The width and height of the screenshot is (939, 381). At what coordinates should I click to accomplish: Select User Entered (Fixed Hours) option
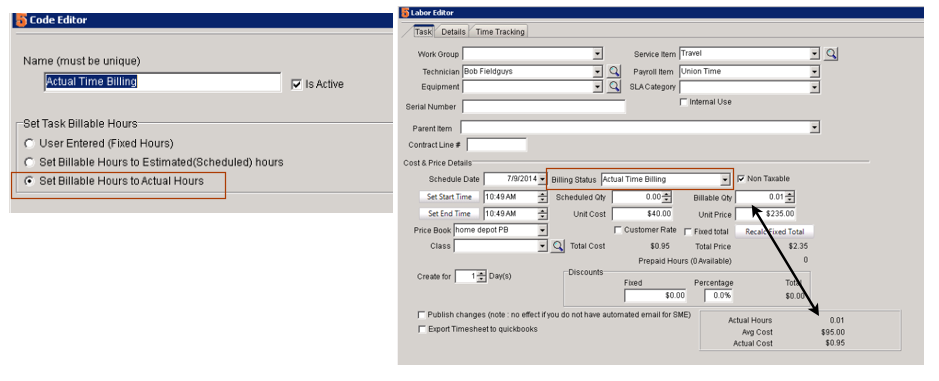click(x=29, y=144)
